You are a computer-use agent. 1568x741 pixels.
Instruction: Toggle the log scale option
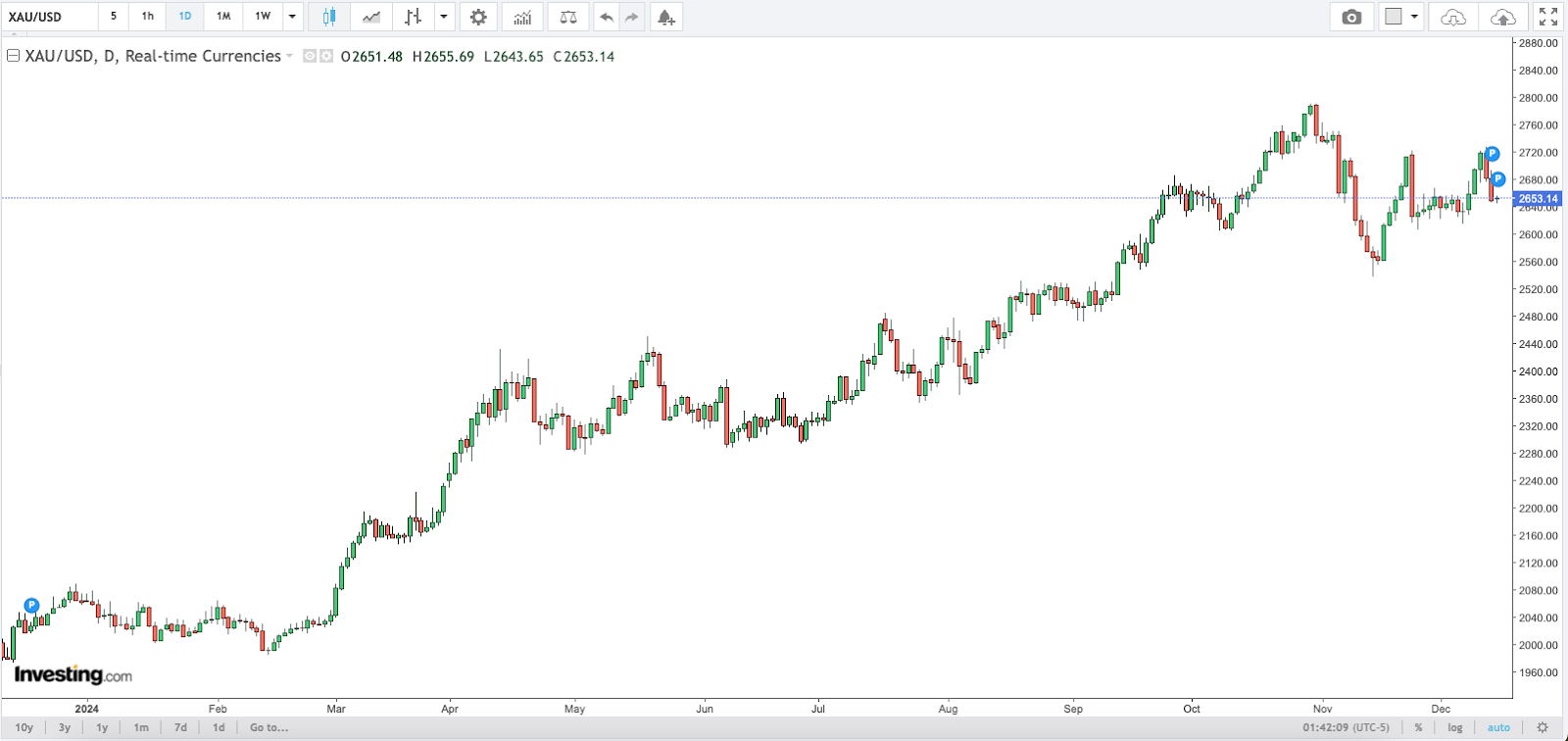1455,727
